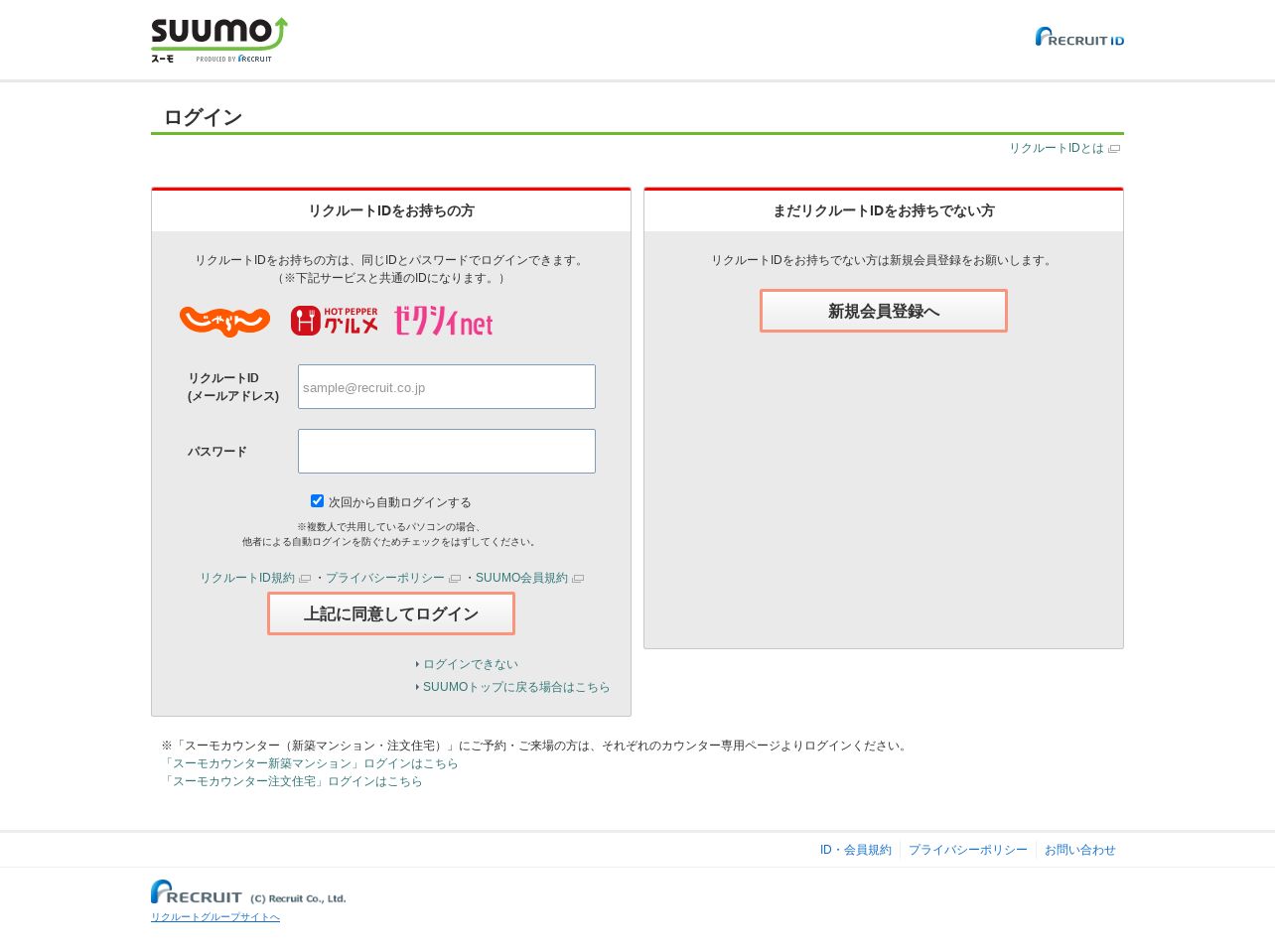Click the Jalan orange logo

pyautogui.click(x=224, y=322)
